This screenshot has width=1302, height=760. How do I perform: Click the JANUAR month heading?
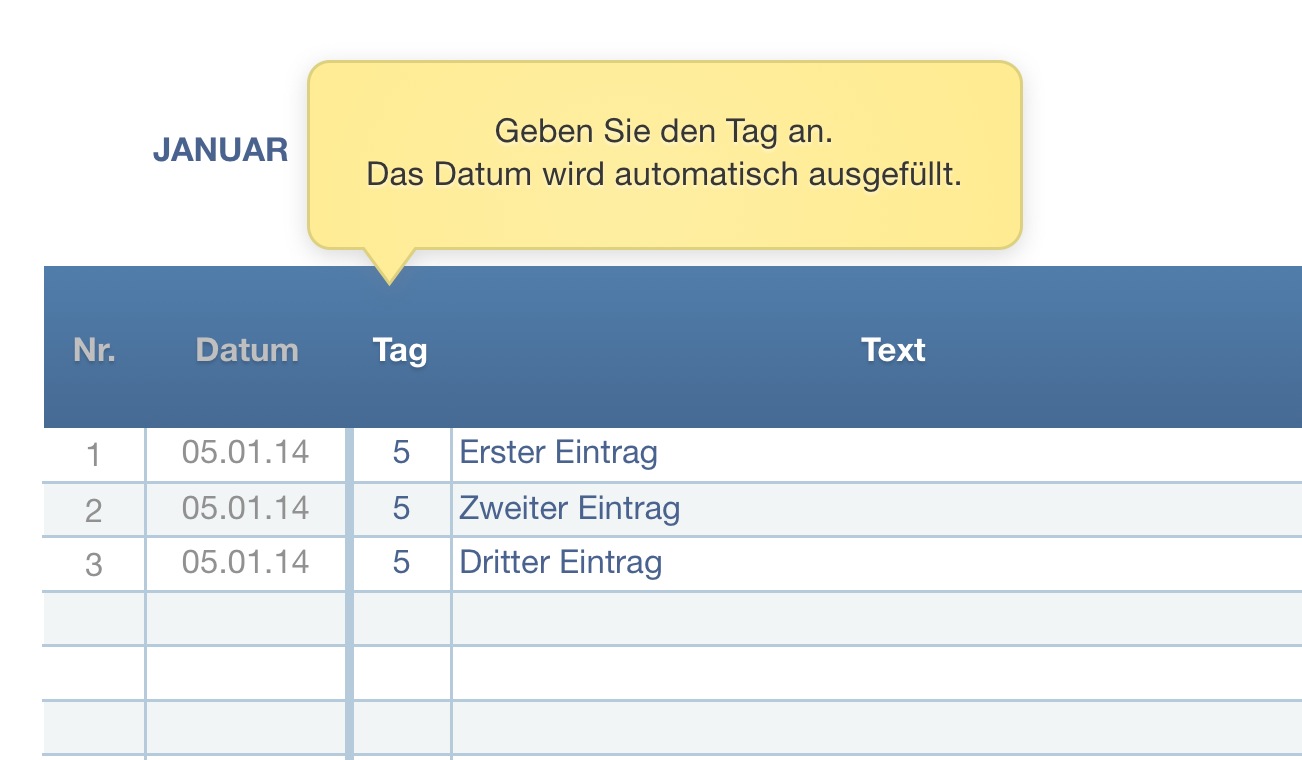click(220, 150)
